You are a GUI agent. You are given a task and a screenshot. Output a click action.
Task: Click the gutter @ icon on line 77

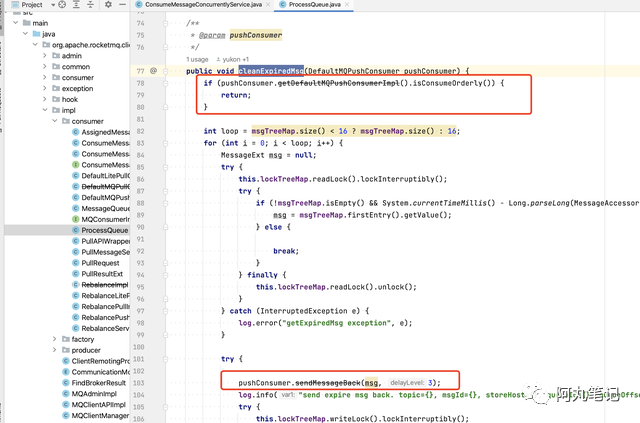pyautogui.click(x=153, y=71)
